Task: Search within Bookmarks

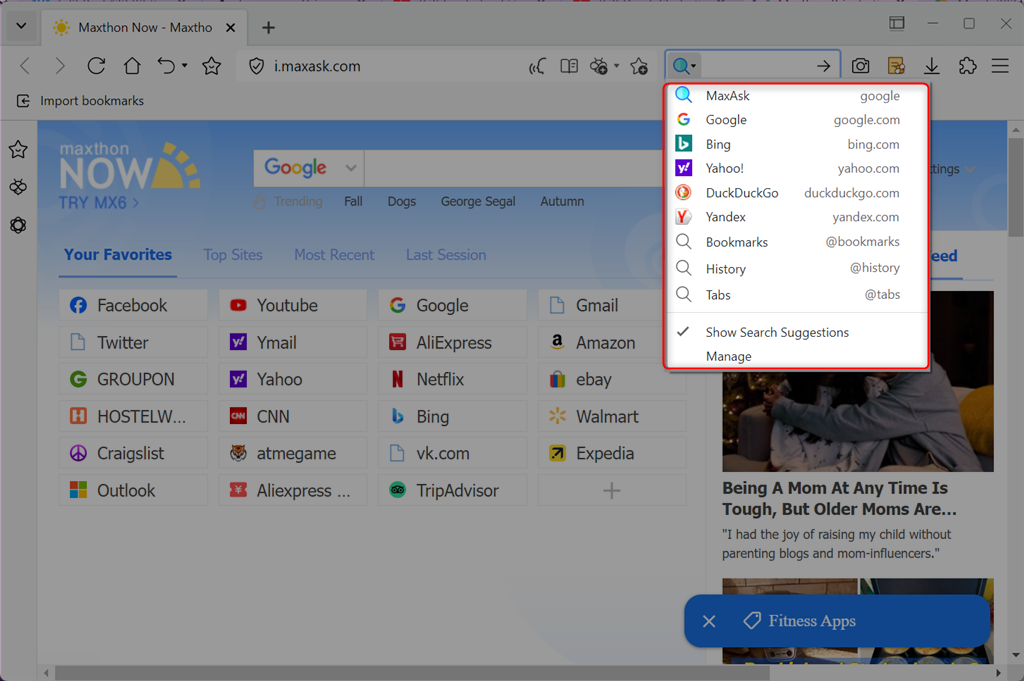Action: pos(796,242)
